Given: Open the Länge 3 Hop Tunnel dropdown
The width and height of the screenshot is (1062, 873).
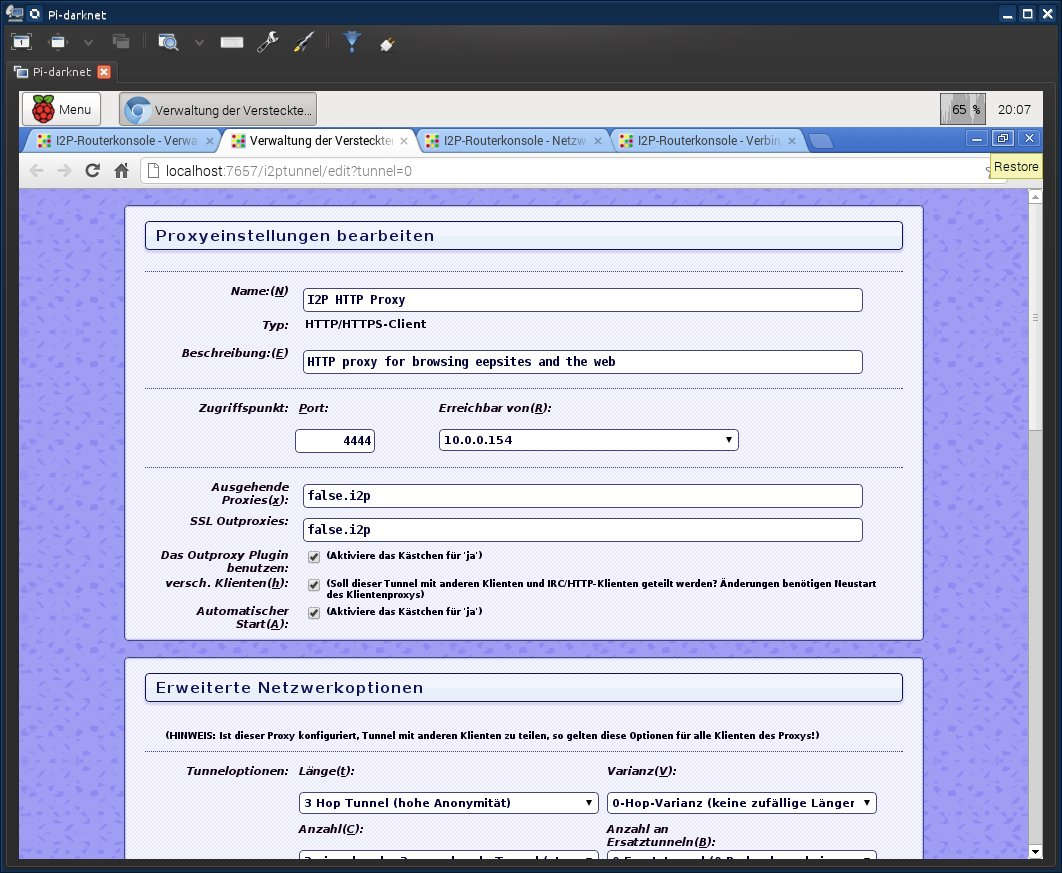Looking at the screenshot, I should [x=448, y=803].
